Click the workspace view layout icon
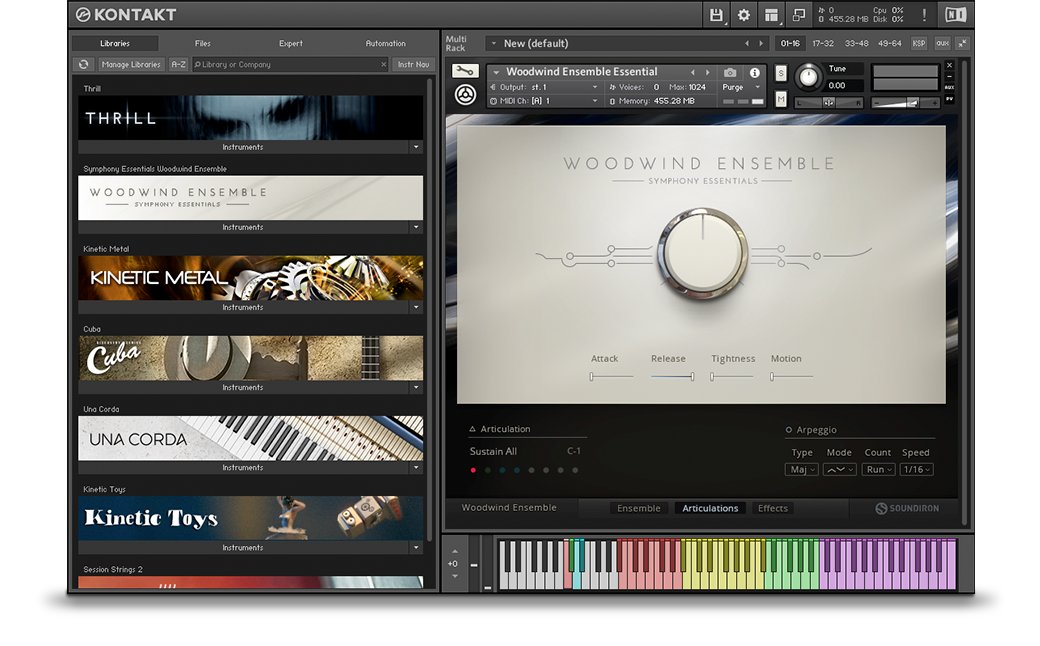The height and width of the screenshot is (646, 1040). pyautogui.click(x=771, y=15)
